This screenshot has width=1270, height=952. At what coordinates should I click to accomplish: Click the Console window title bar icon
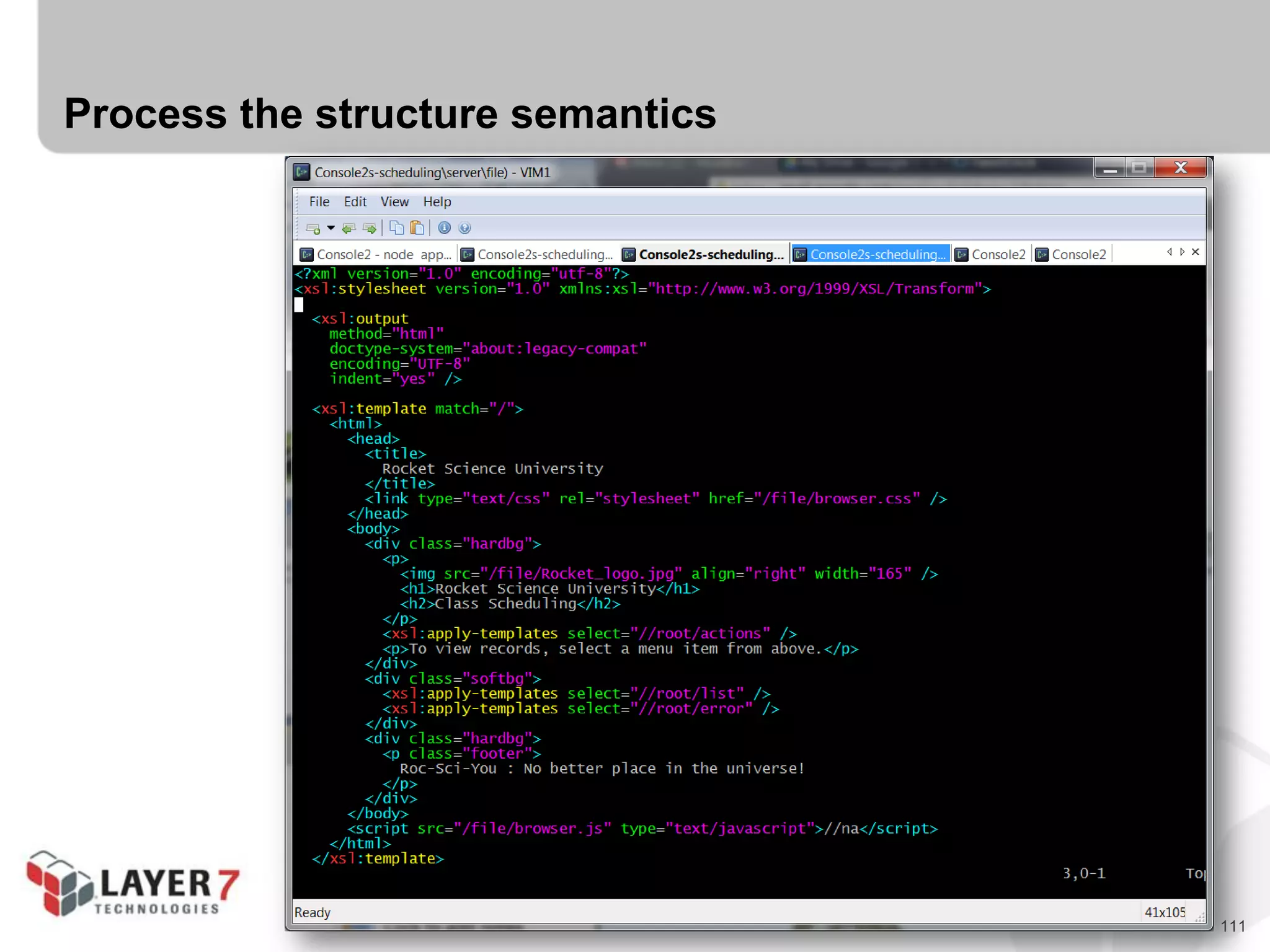tap(301, 172)
